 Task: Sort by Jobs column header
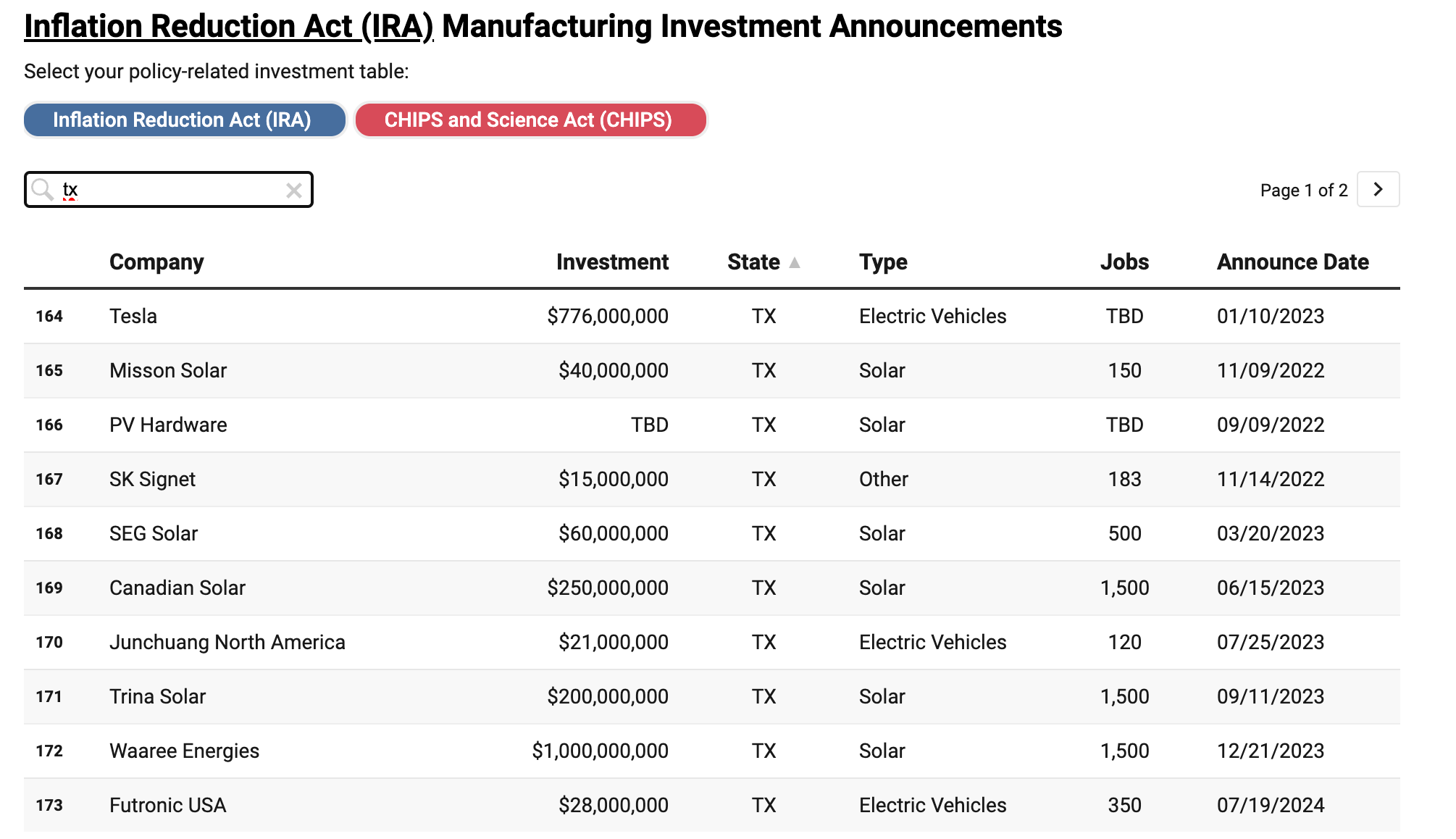[1124, 262]
